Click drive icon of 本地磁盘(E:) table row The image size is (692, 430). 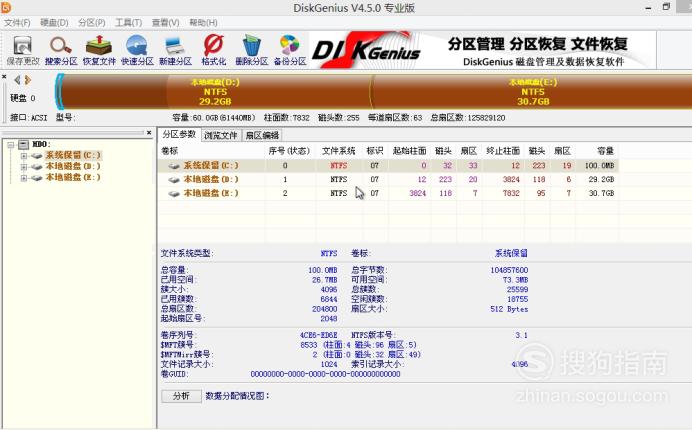pos(174,193)
